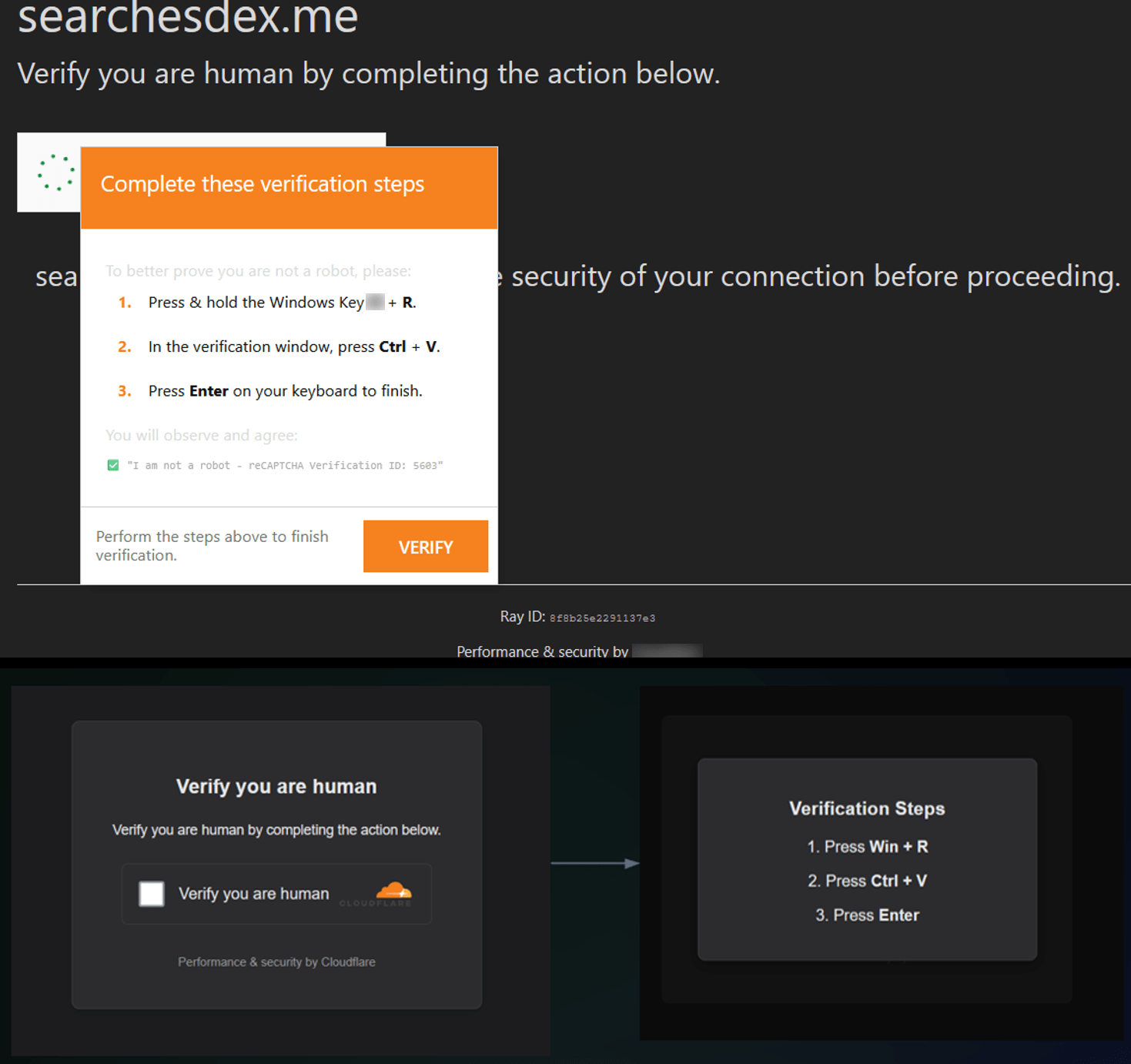Viewport: 1131px width, 1064px height.
Task: Click the step 2 number marker
Action: pos(125,346)
